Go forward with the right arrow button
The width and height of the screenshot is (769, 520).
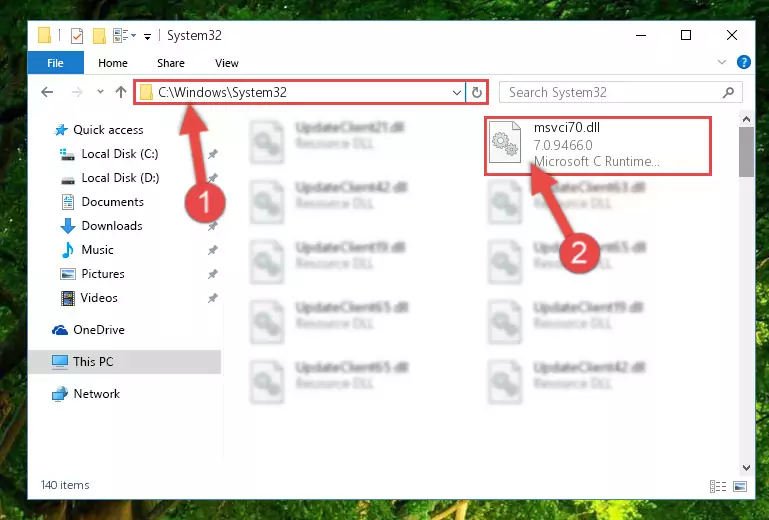tap(77, 92)
